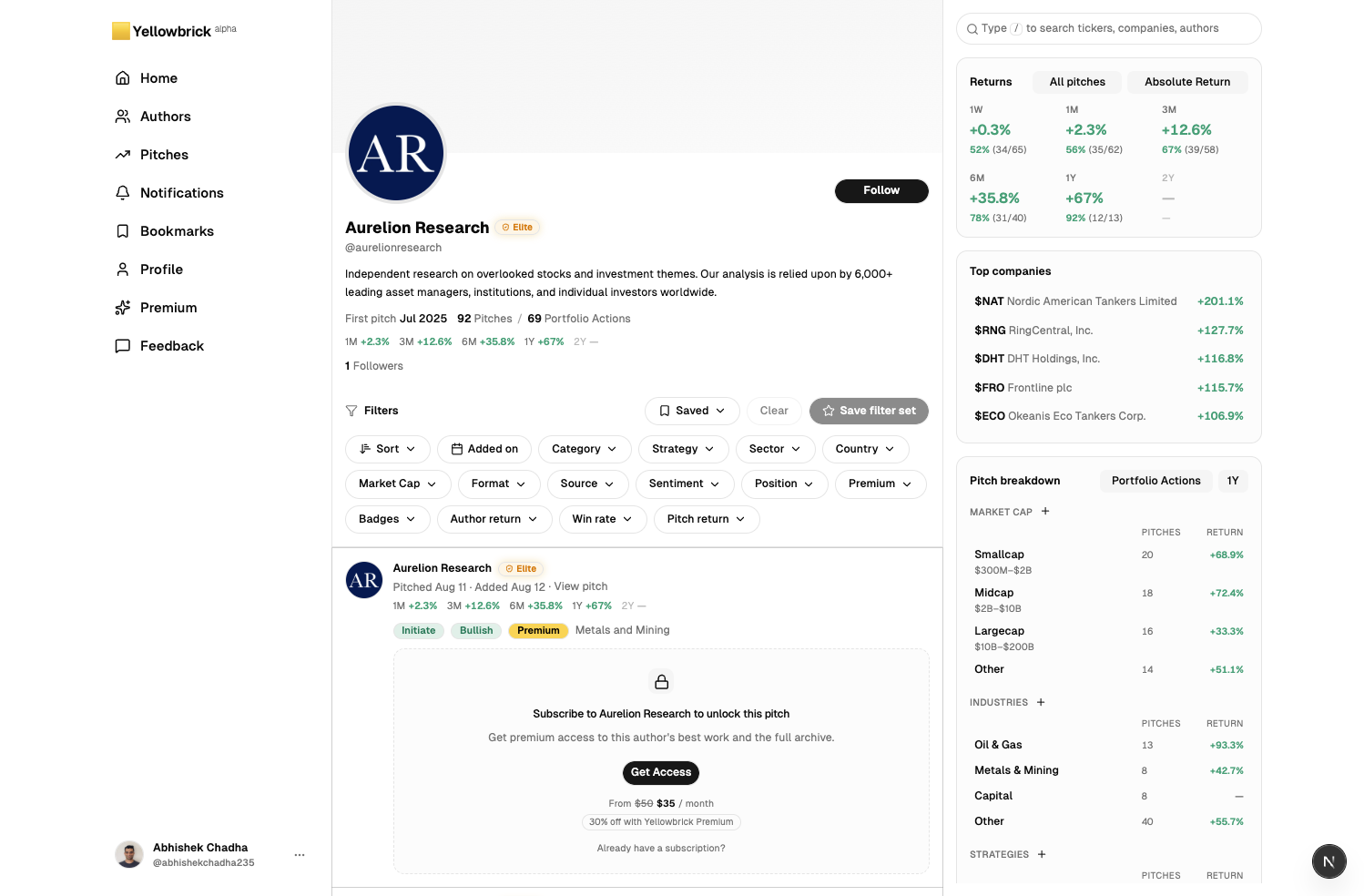The height and width of the screenshot is (896, 1364).
Task: Open the user account three-dot menu
Action: (300, 855)
